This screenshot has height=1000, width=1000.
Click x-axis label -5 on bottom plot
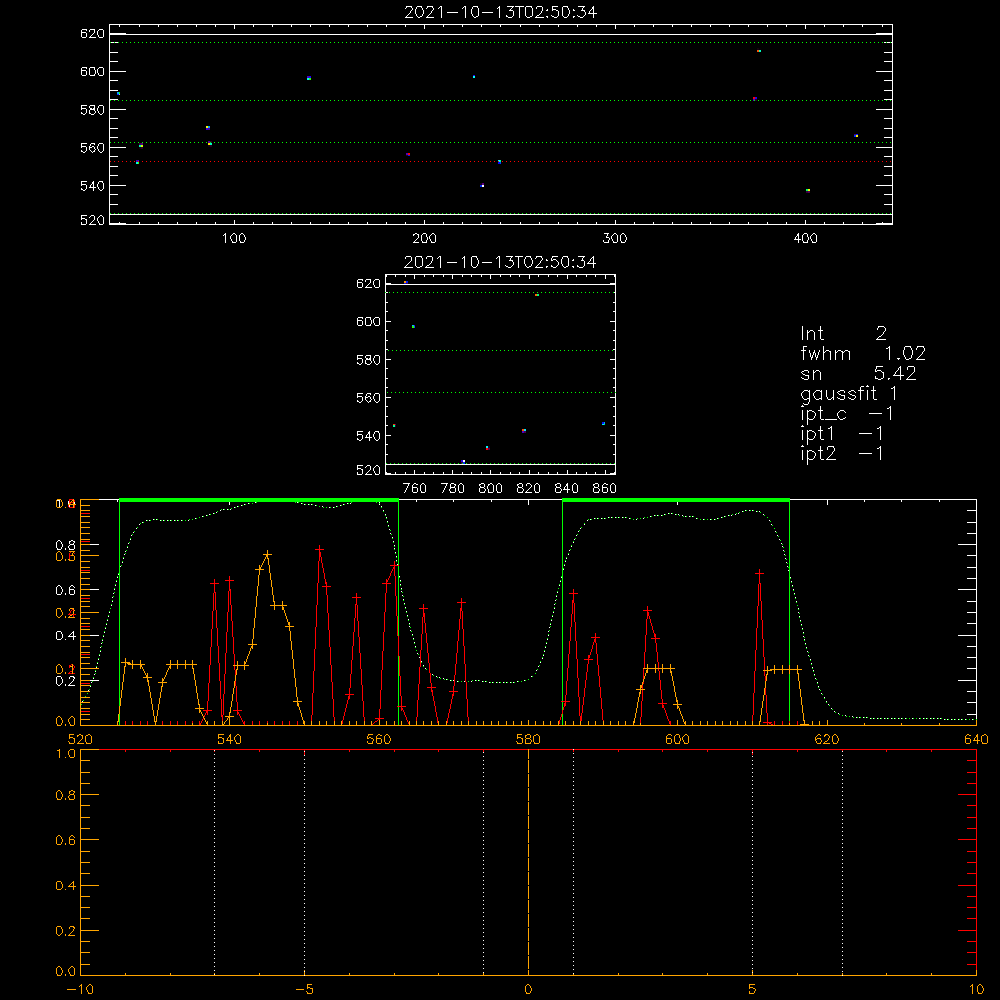[x=304, y=990]
